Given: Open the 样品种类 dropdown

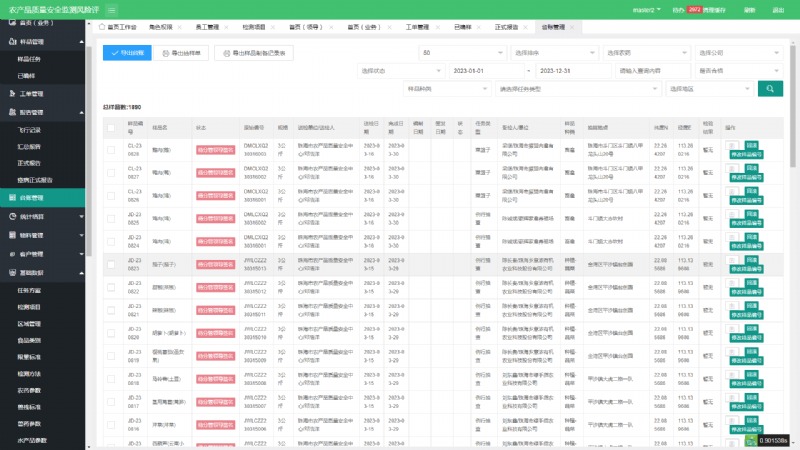Looking at the screenshot, I should click(447, 89).
